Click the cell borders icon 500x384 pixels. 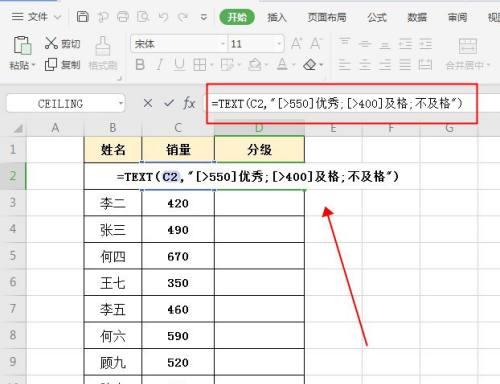(x=200, y=65)
